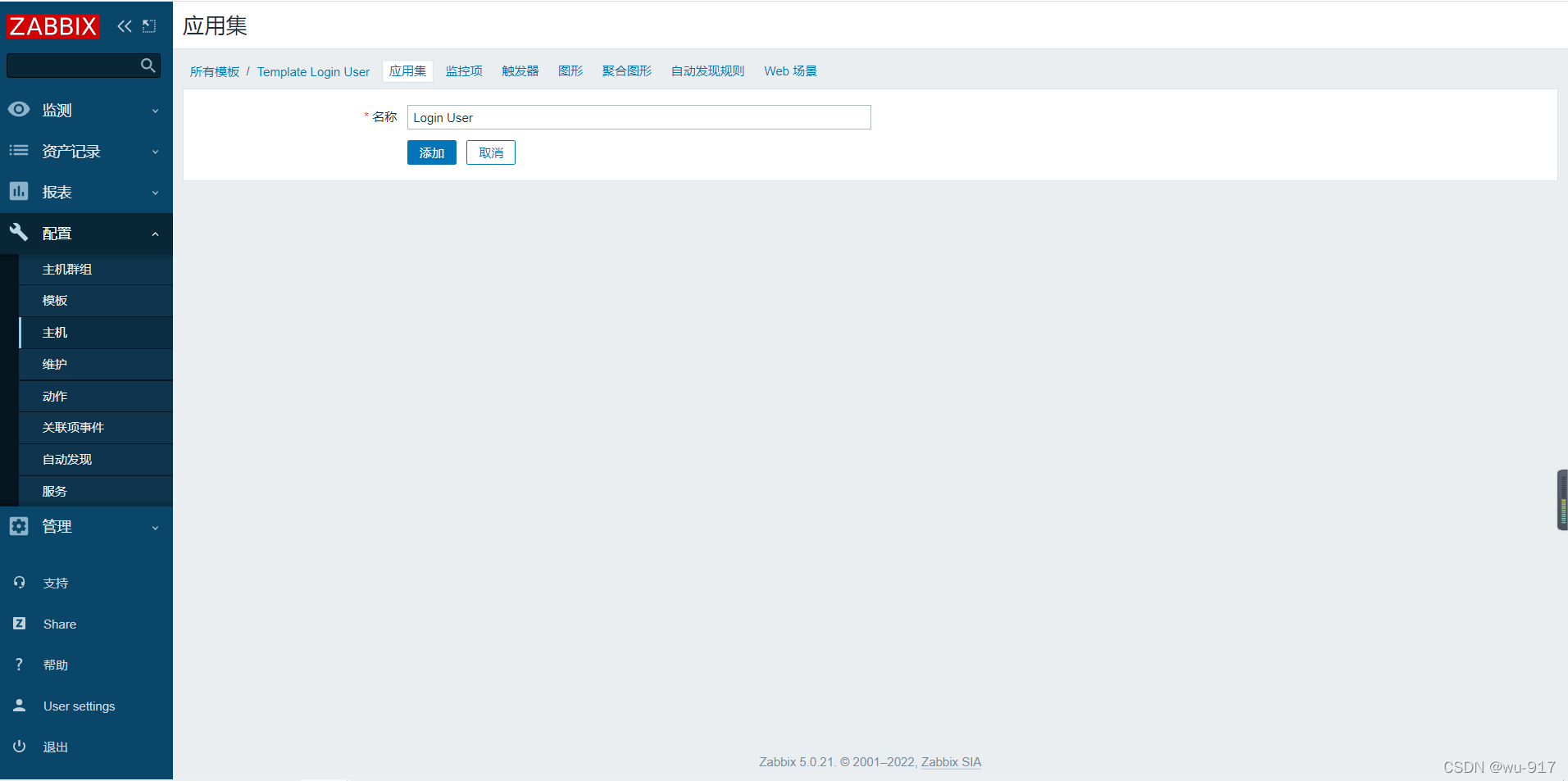1568x781 pixels.
Task: Collapse the 配置 menu chevron
Action: 155,234
